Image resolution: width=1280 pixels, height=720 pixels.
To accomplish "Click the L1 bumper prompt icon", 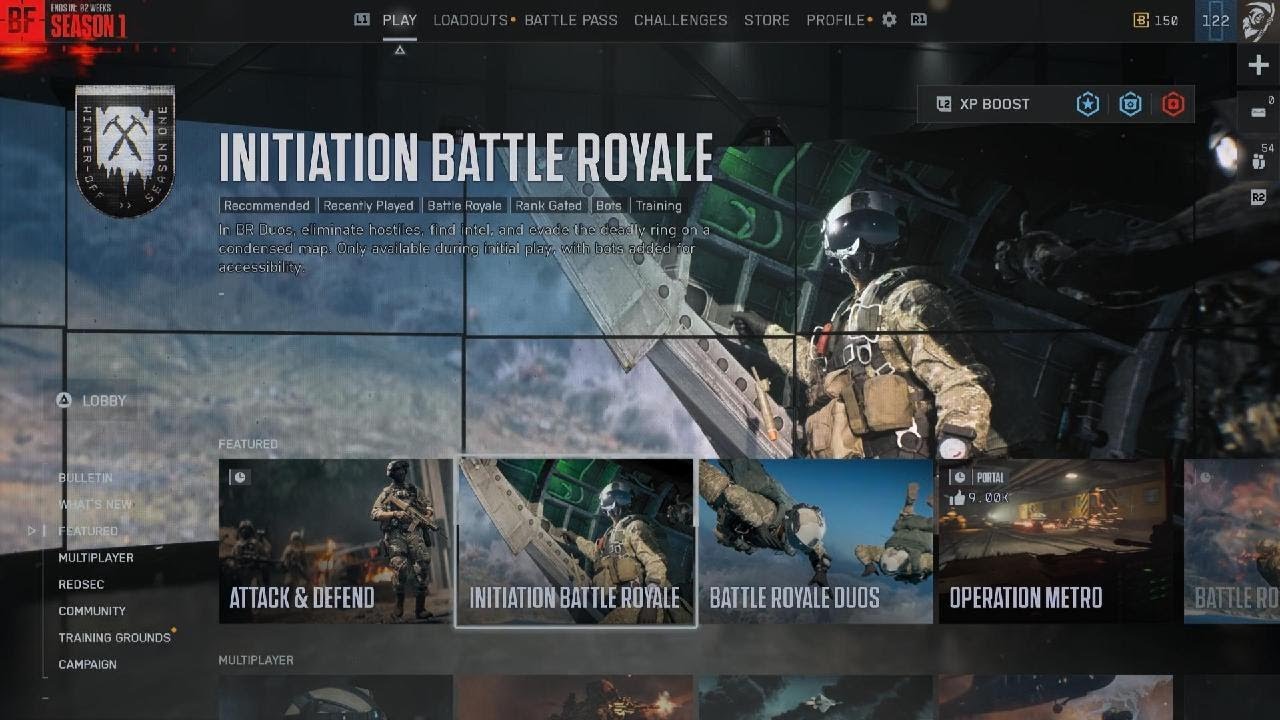I will point(362,19).
